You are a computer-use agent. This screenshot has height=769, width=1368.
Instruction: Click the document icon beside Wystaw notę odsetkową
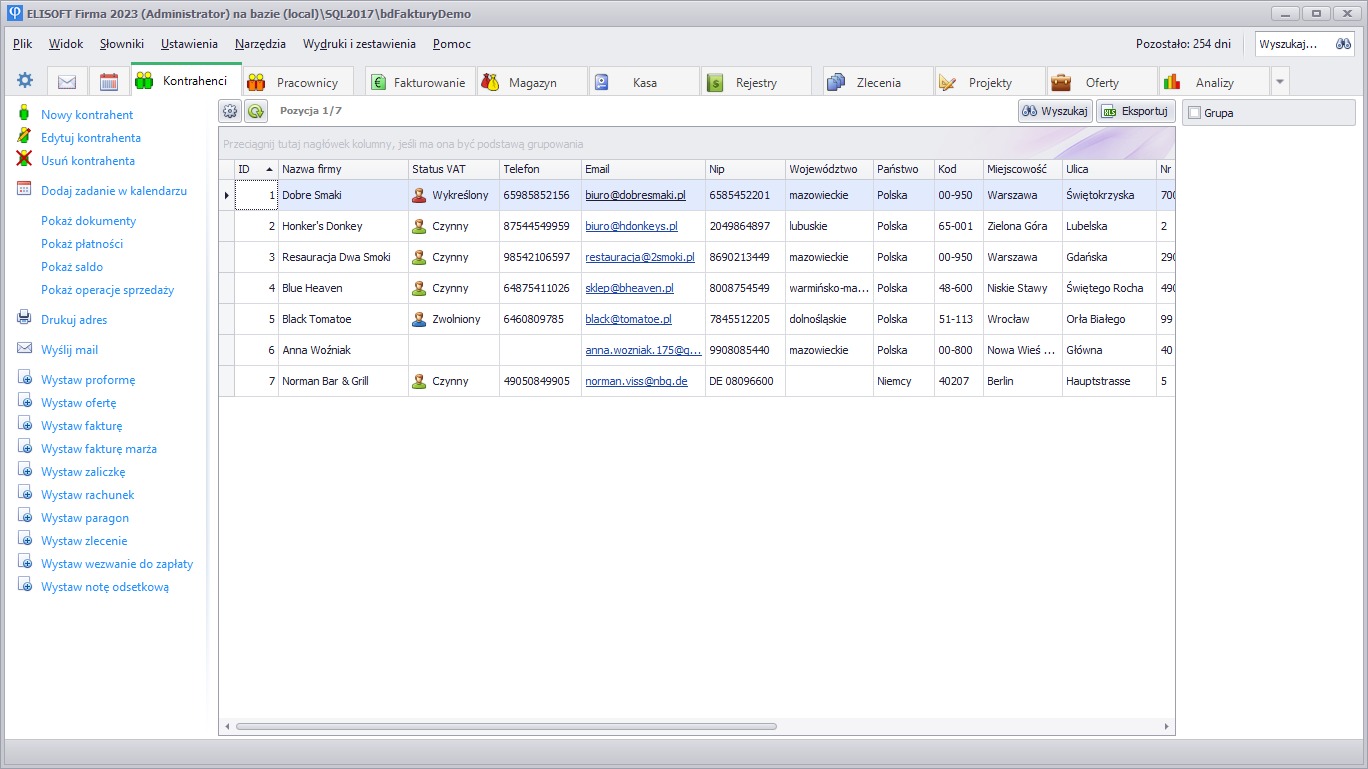(x=24, y=586)
